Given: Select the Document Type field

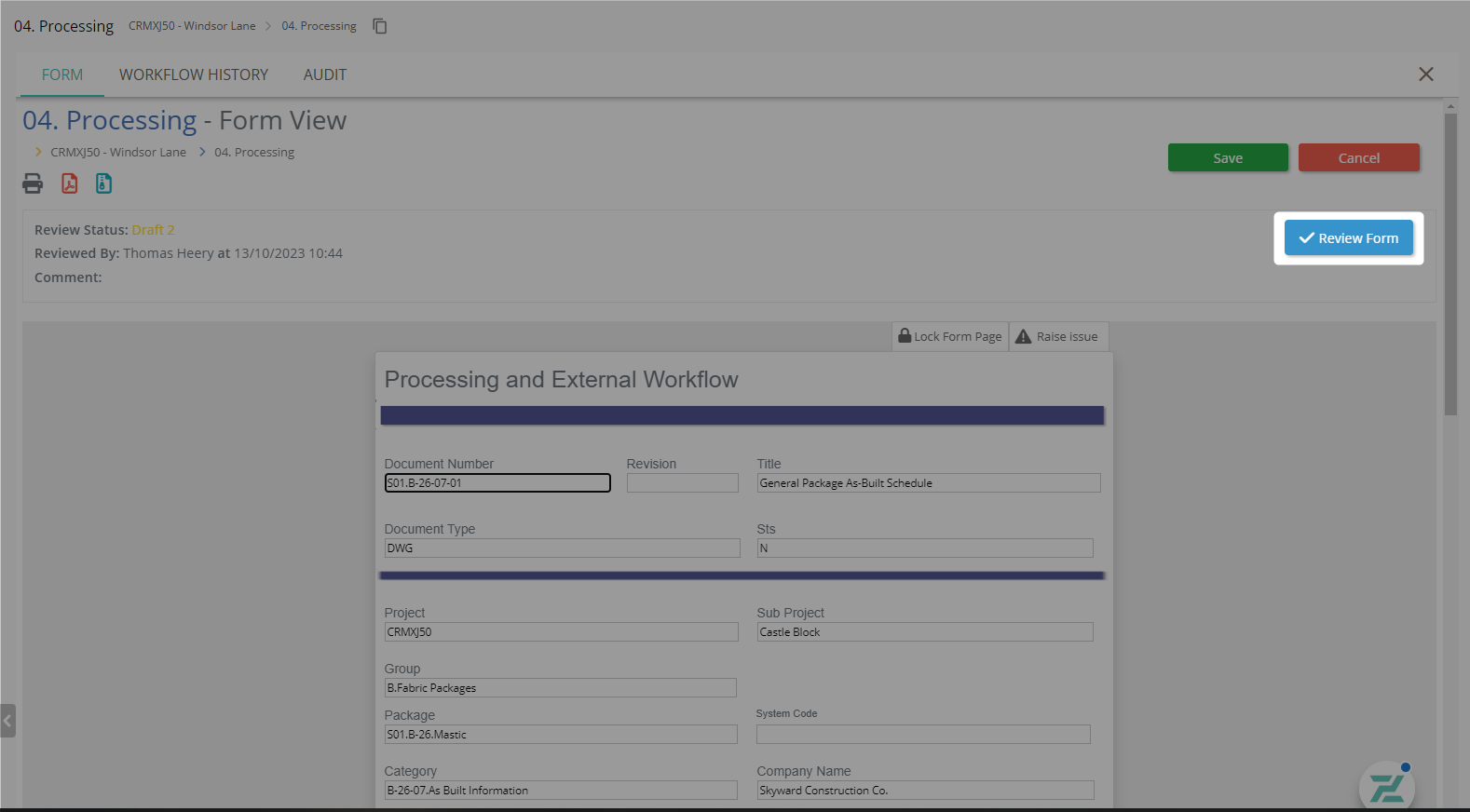Looking at the screenshot, I should (563, 548).
